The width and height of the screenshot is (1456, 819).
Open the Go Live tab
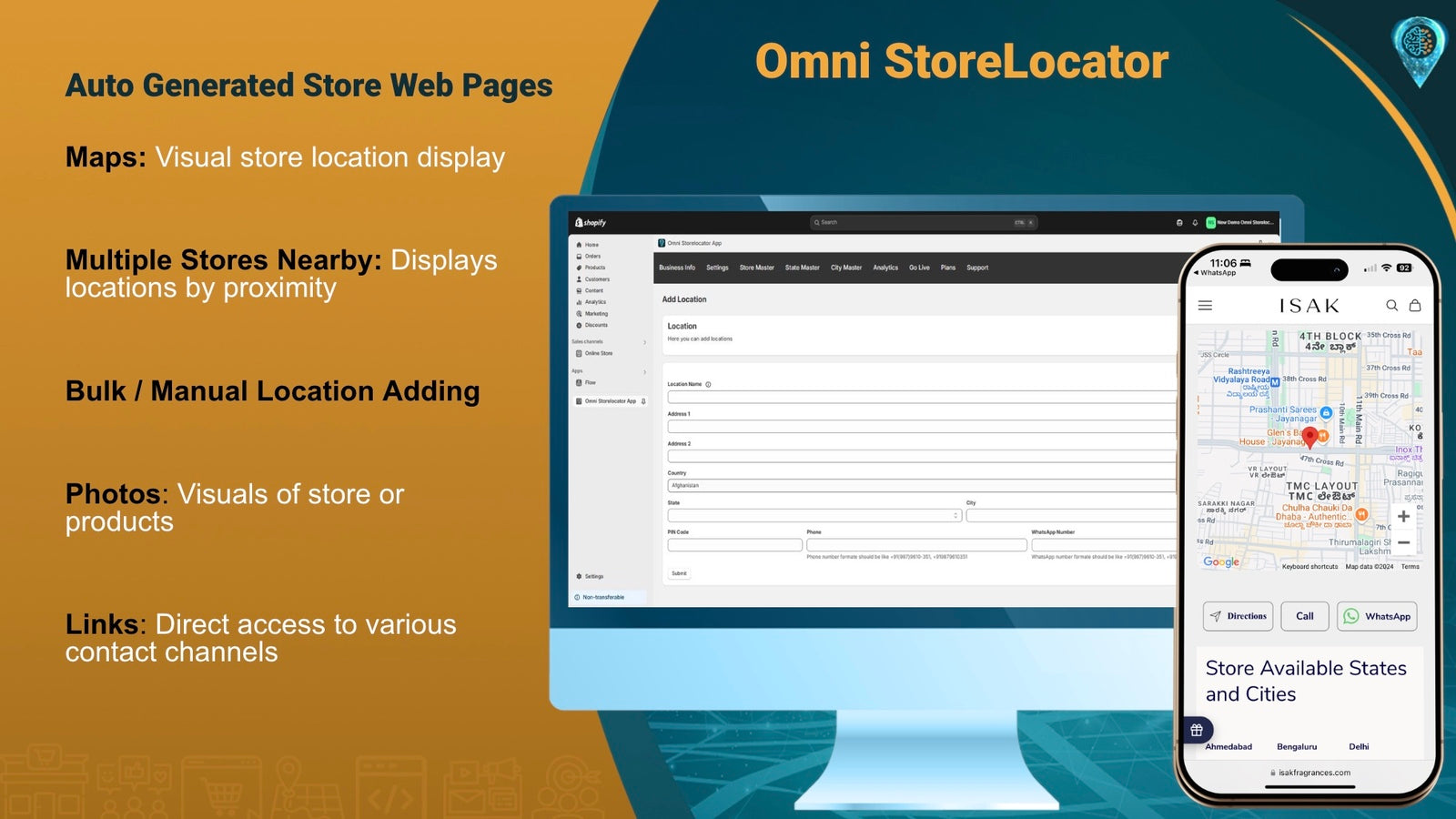pos(919,268)
